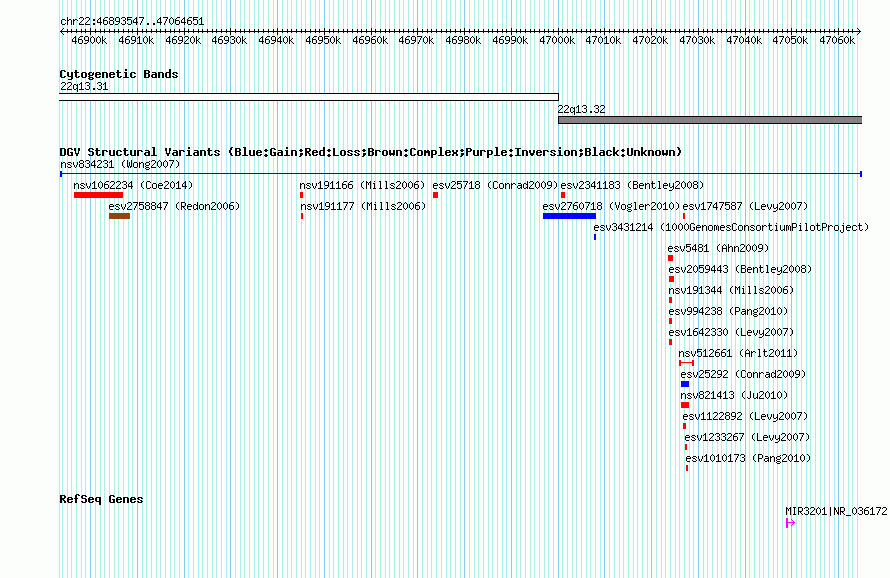Open esv2760718 (Vogler2010) label

coord(611,207)
